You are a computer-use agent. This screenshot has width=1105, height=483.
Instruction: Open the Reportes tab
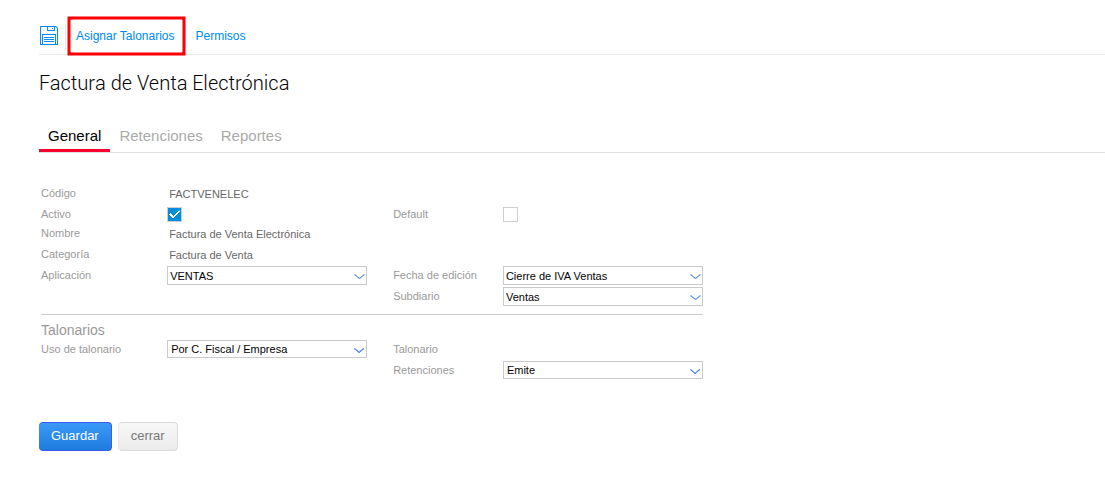point(251,136)
